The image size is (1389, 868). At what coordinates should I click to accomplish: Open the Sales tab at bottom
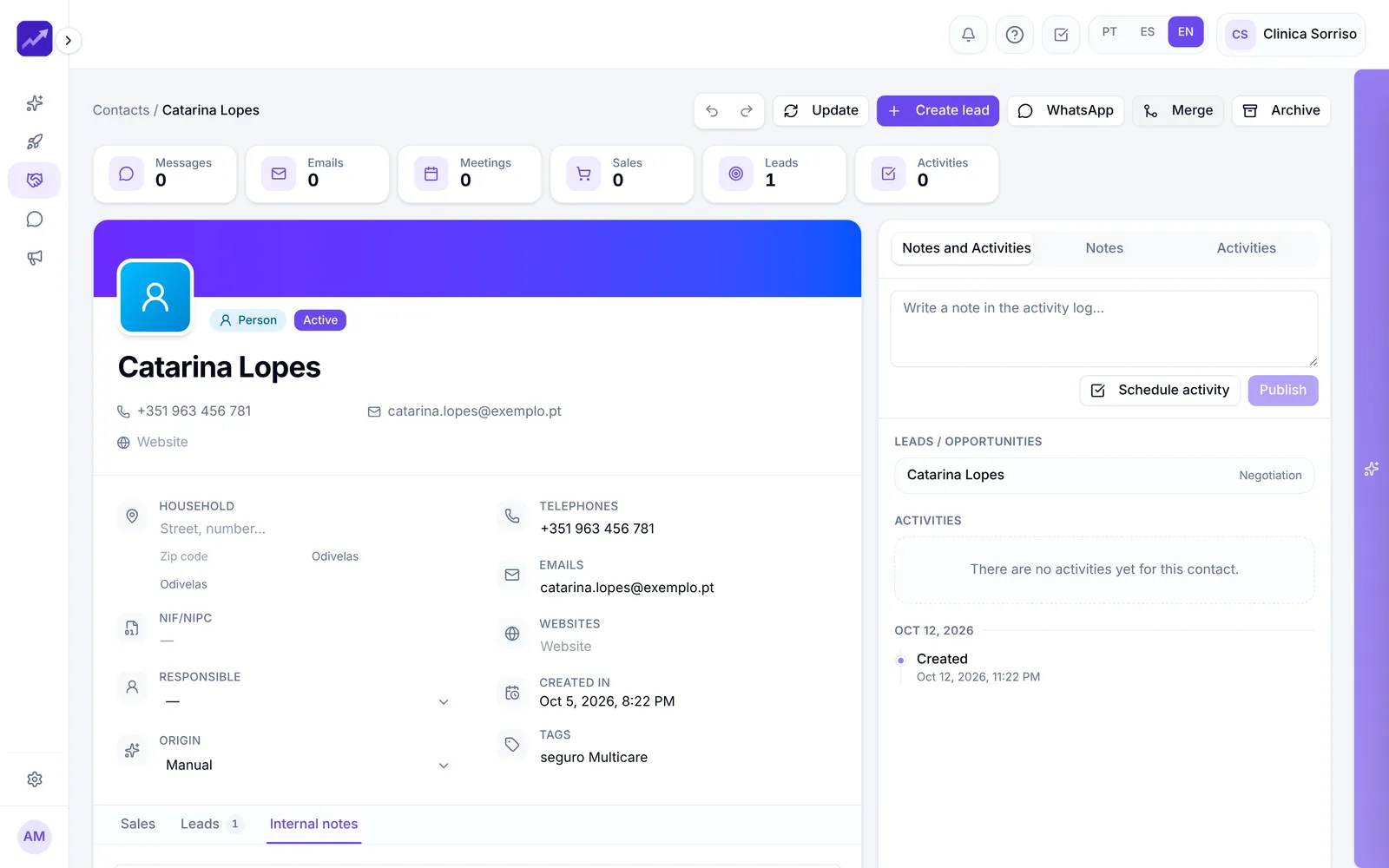click(138, 824)
